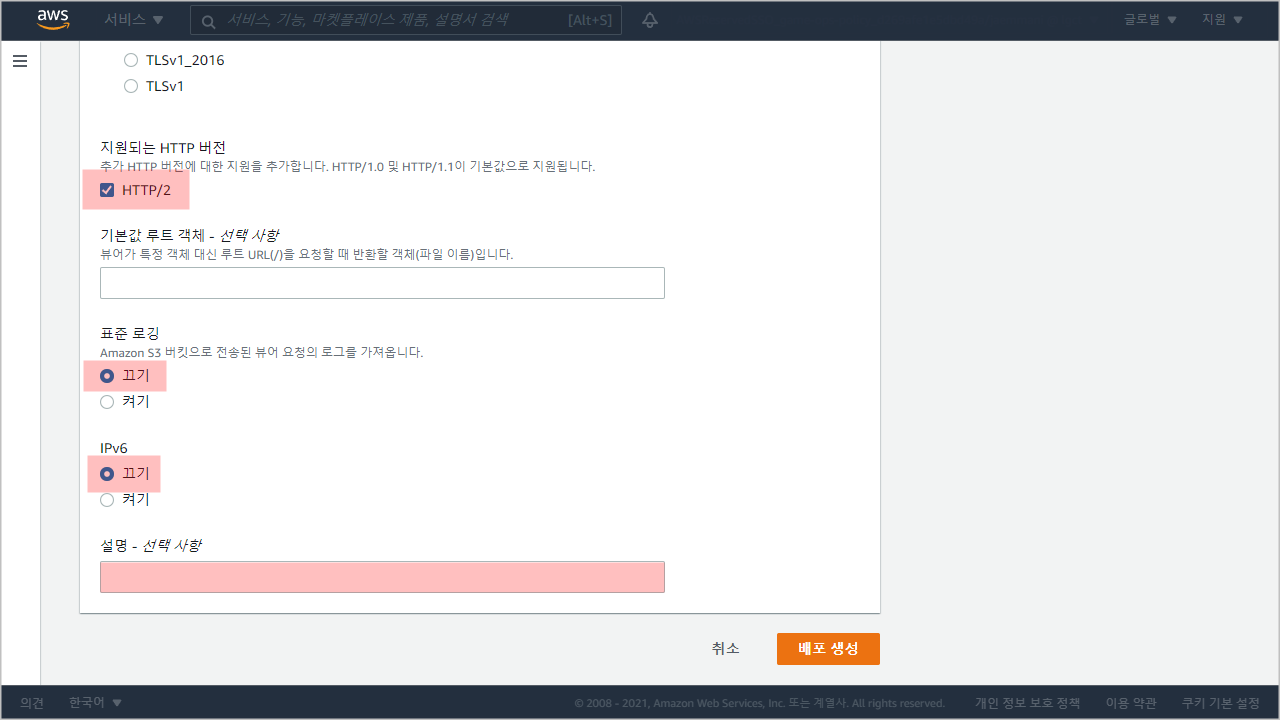Viewport: 1280px width, 720px height.
Task: Click the 설명 description input field
Action: point(382,577)
